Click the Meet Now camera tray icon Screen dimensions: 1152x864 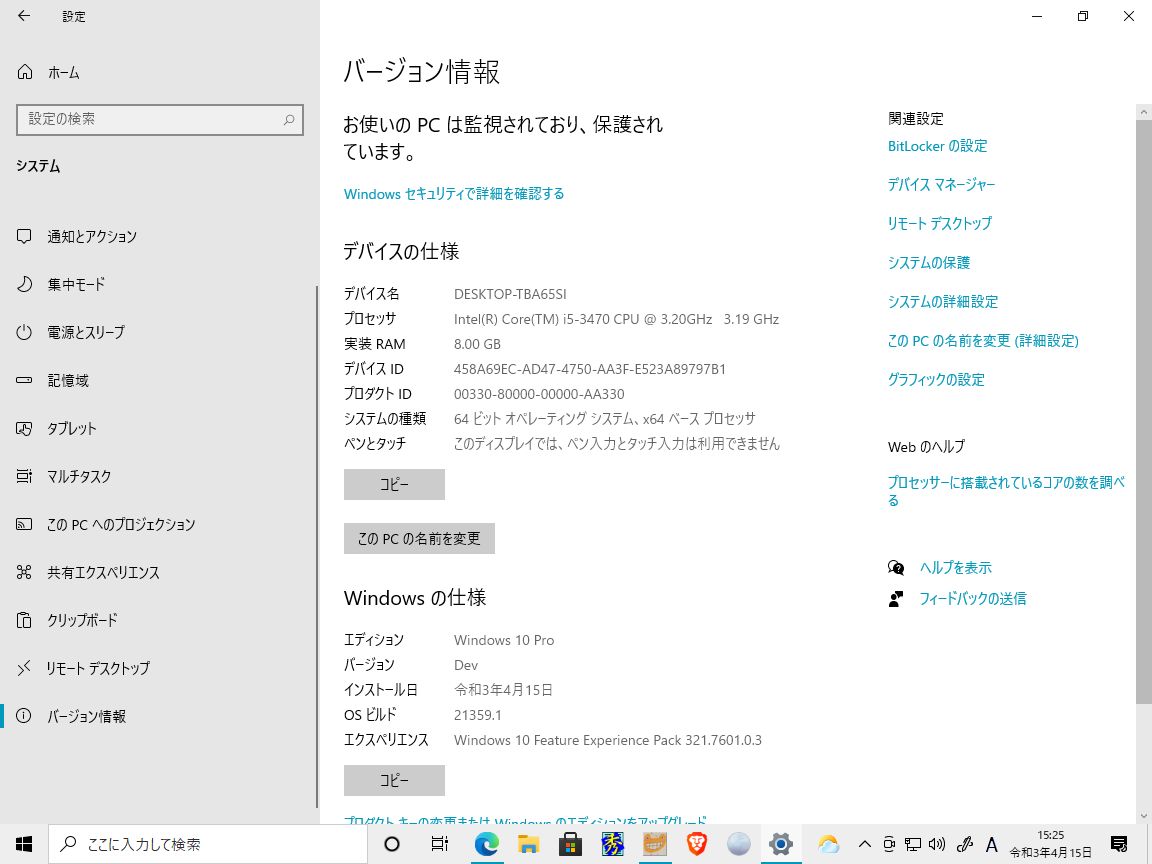click(889, 844)
